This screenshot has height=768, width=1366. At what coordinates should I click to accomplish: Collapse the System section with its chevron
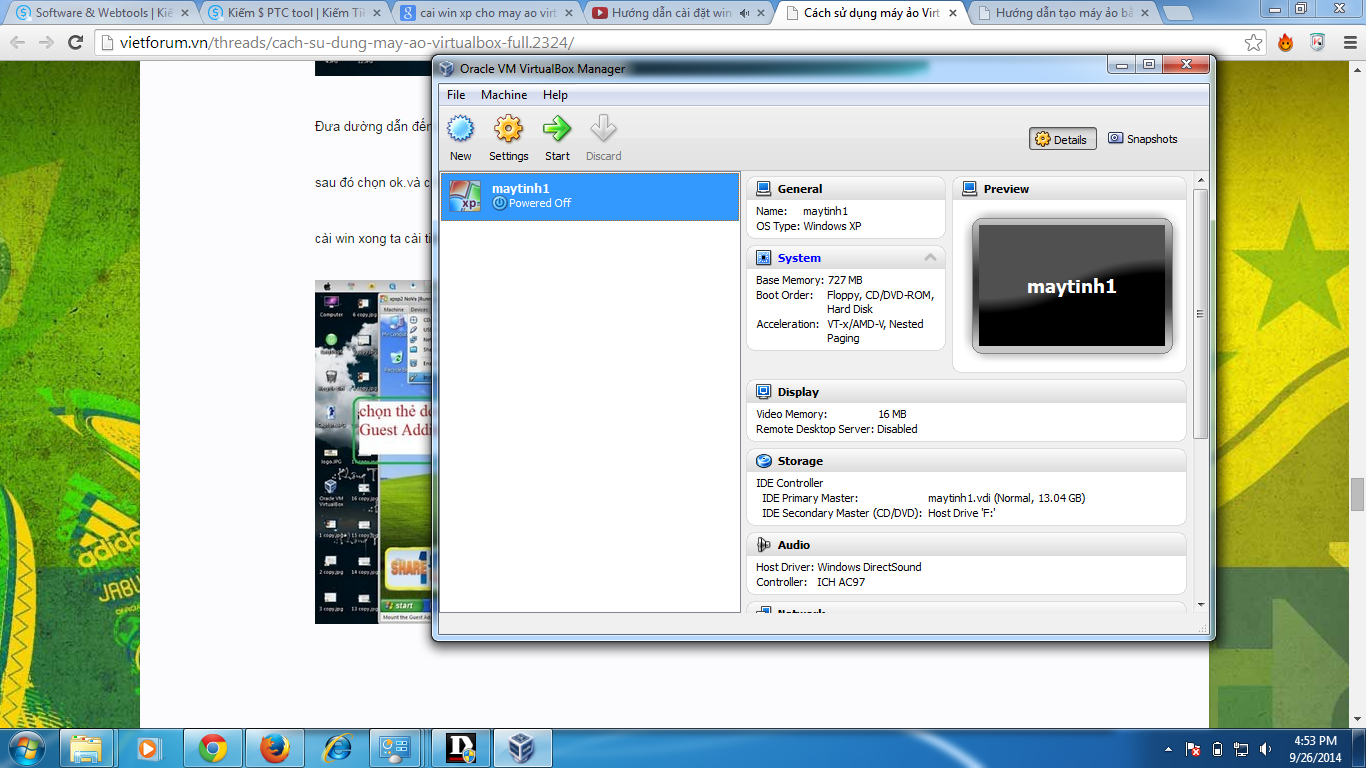(x=930, y=257)
